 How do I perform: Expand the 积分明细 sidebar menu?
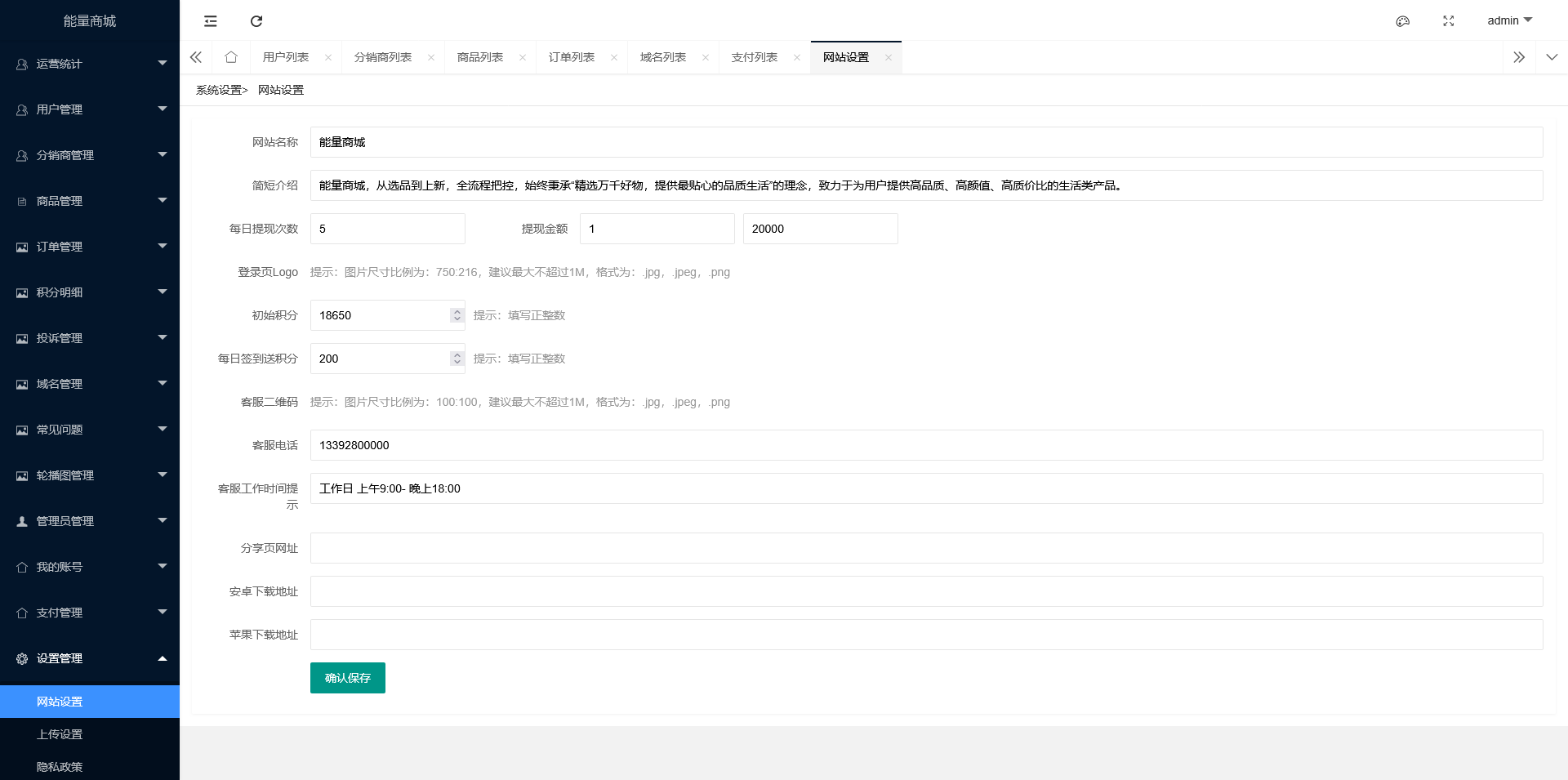click(x=90, y=292)
